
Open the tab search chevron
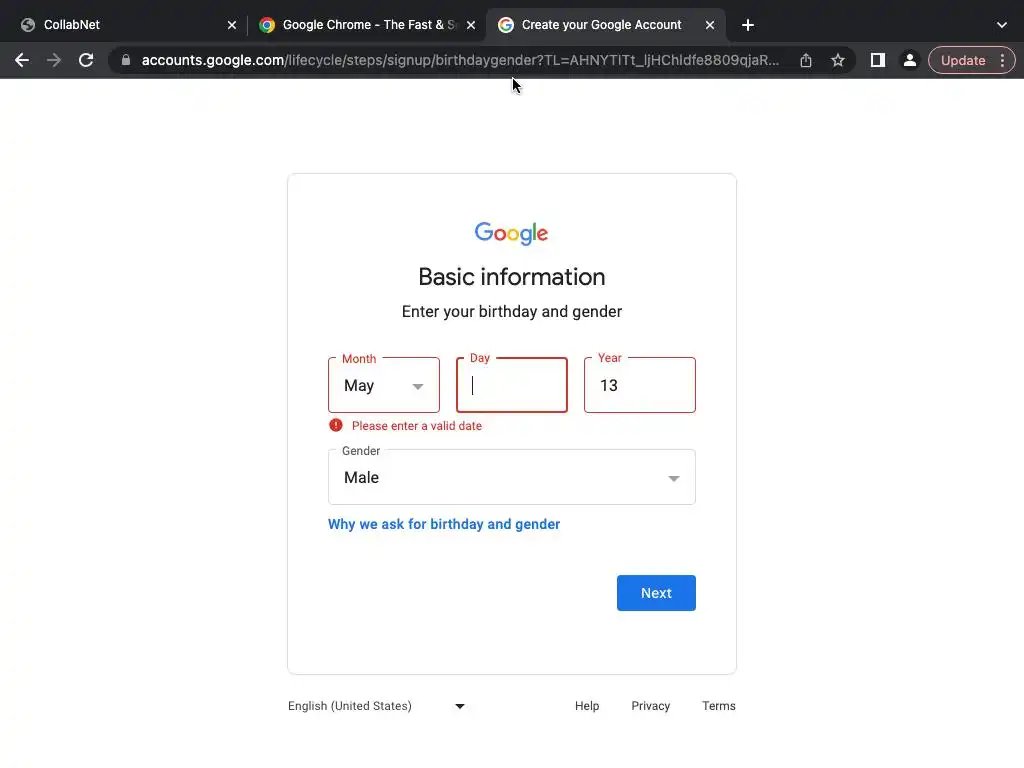pyautogui.click(x=1002, y=25)
